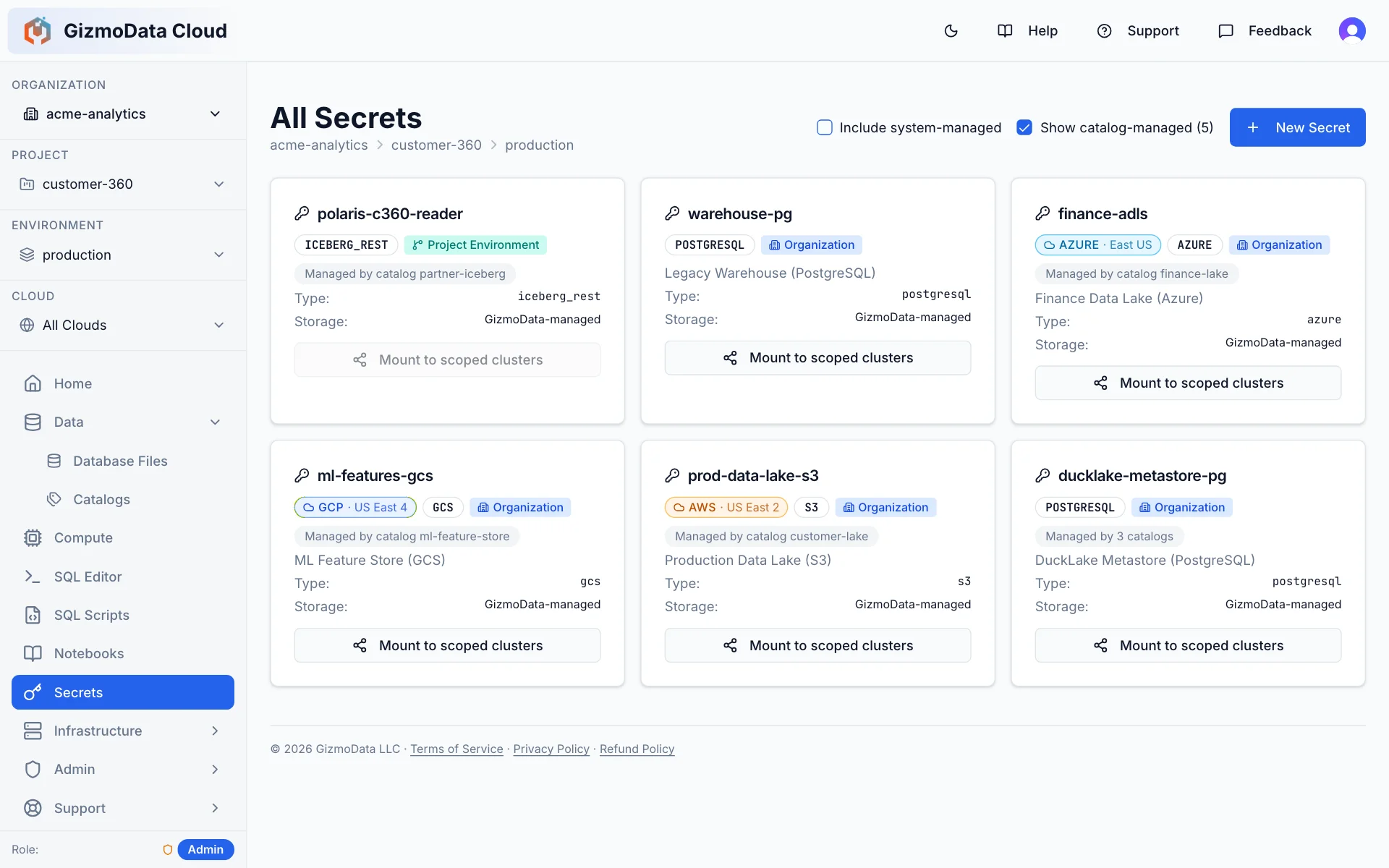Click the key icon beside polaris-c360-reader
The width and height of the screenshot is (1389, 868).
[x=302, y=213]
